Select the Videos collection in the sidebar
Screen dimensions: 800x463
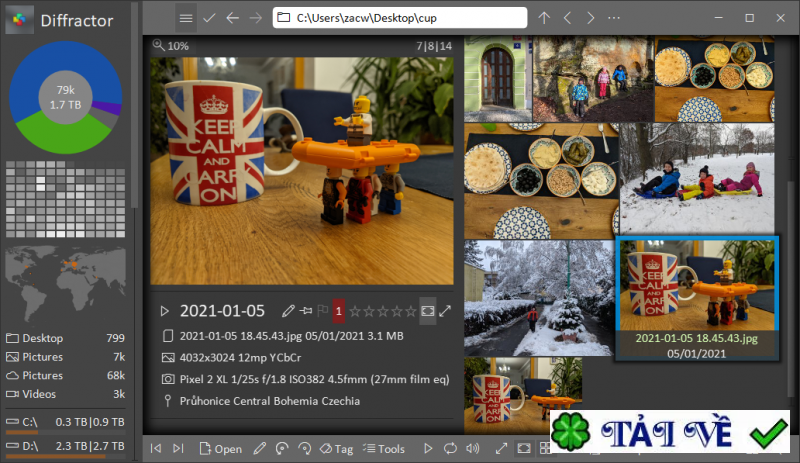coord(65,394)
